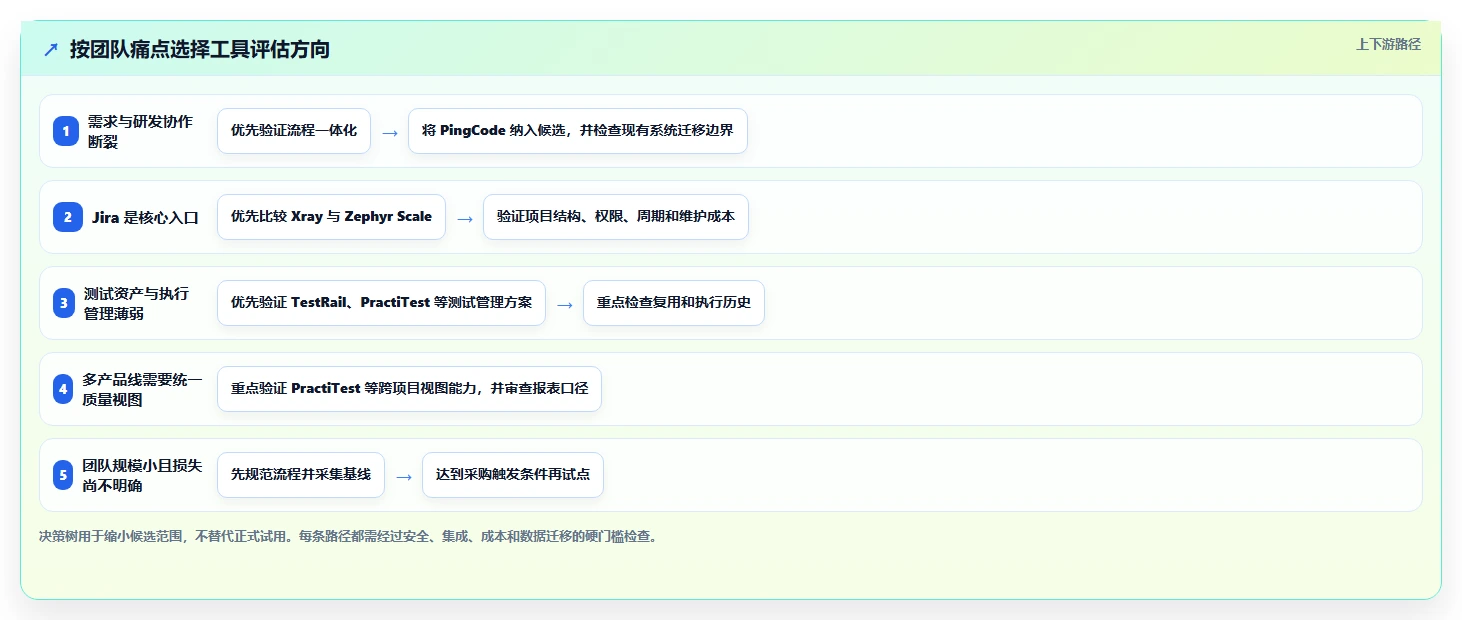
Task: Select 测试资产与执行管理薄弱 label
Action: [136, 303]
